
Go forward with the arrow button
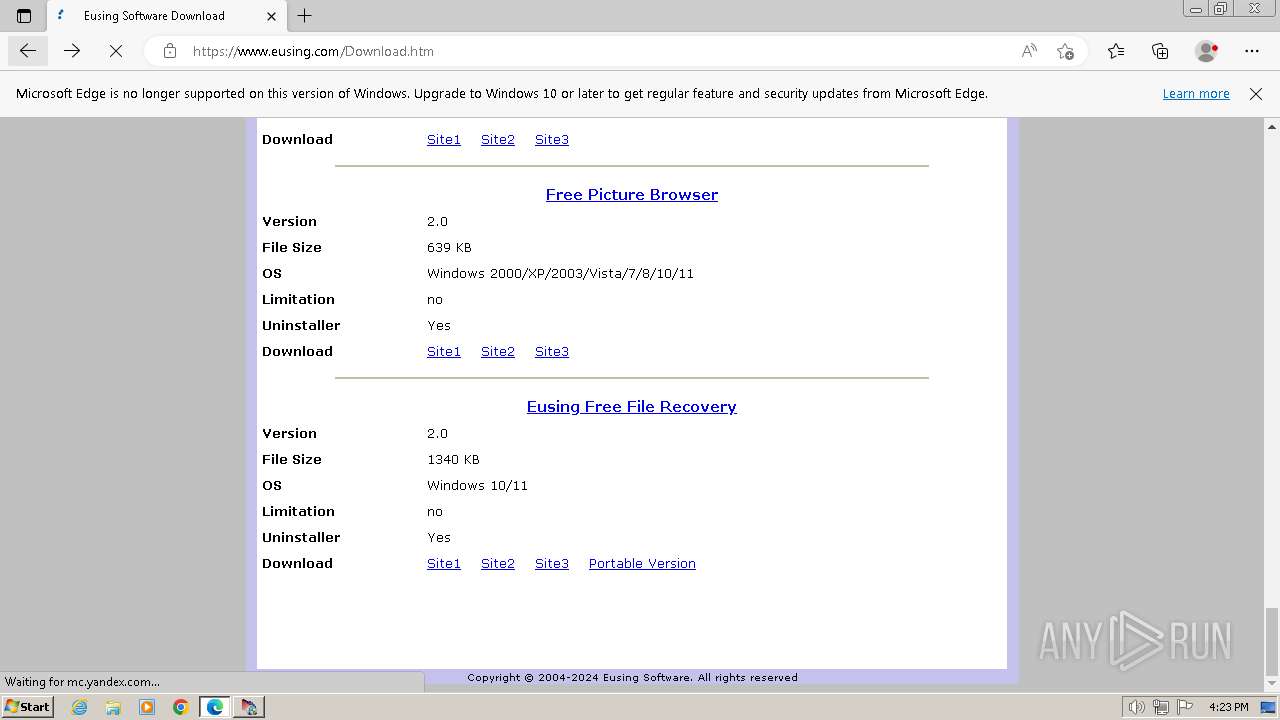[x=72, y=51]
